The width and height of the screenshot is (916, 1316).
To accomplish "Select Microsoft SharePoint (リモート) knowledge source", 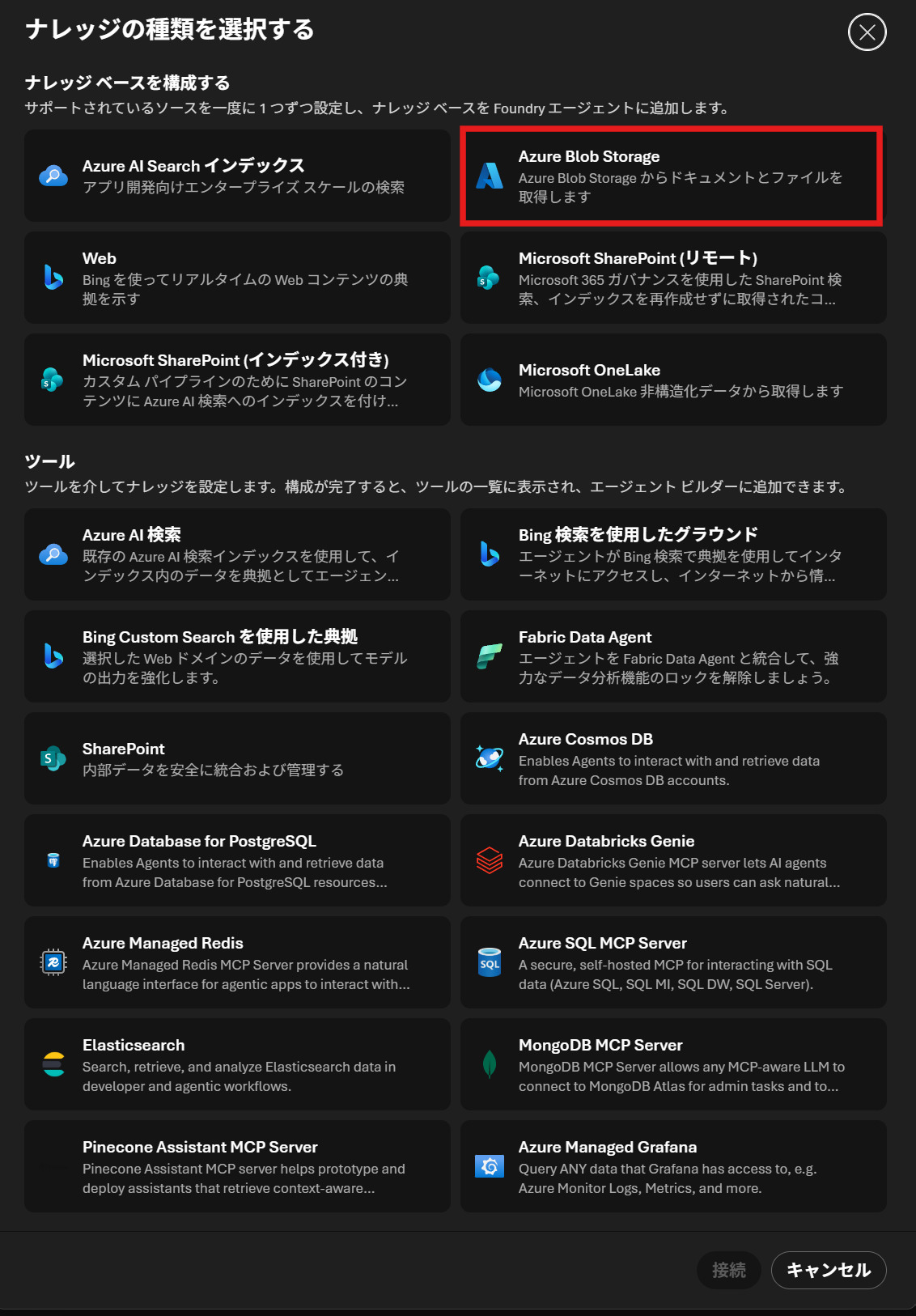I will click(673, 278).
